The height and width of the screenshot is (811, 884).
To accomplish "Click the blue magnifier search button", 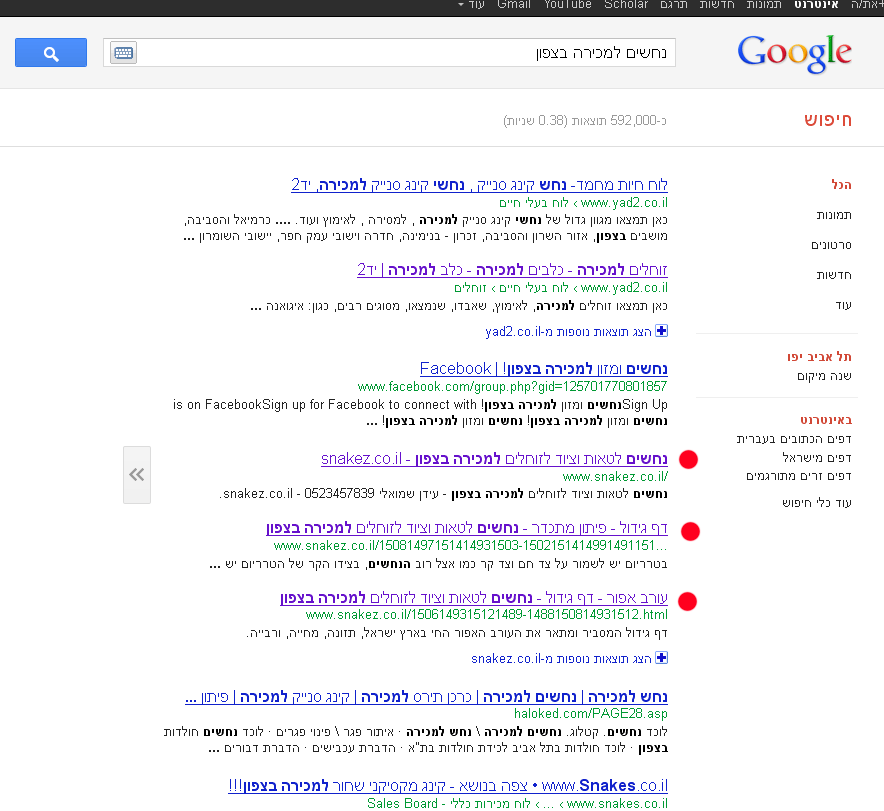I will [x=51, y=53].
